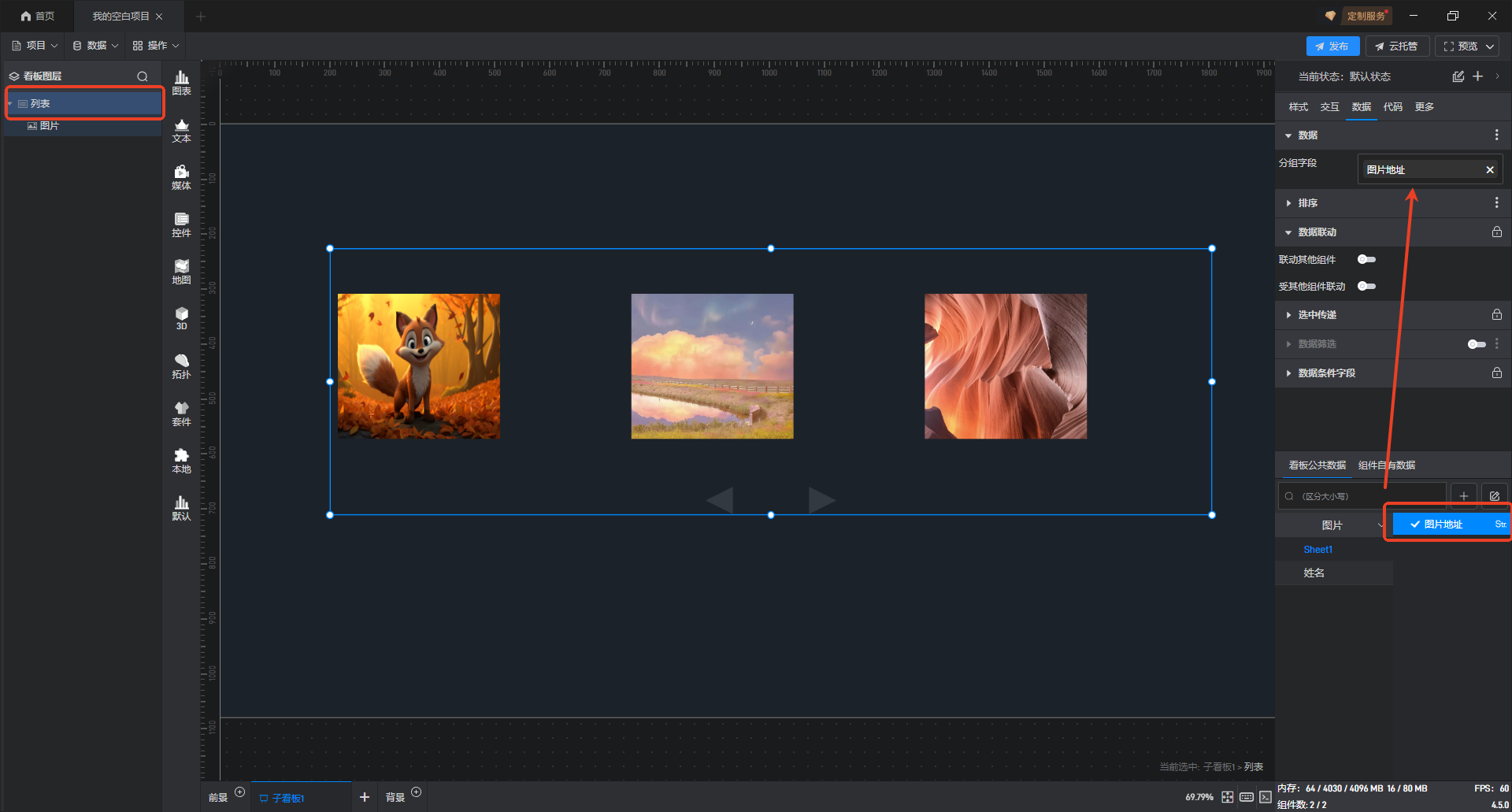Open the 控件 controls component category
The width and height of the screenshot is (1512, 812).
coord(181,224)
